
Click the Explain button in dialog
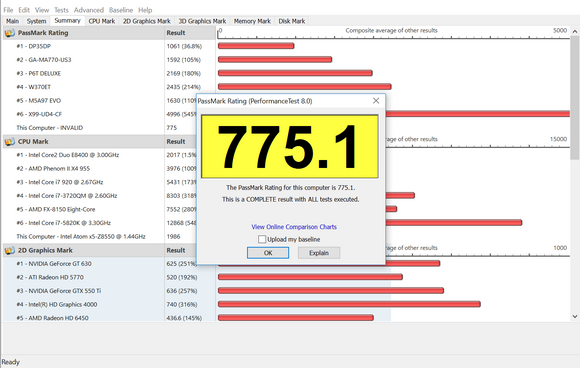(x=319, y=253)
